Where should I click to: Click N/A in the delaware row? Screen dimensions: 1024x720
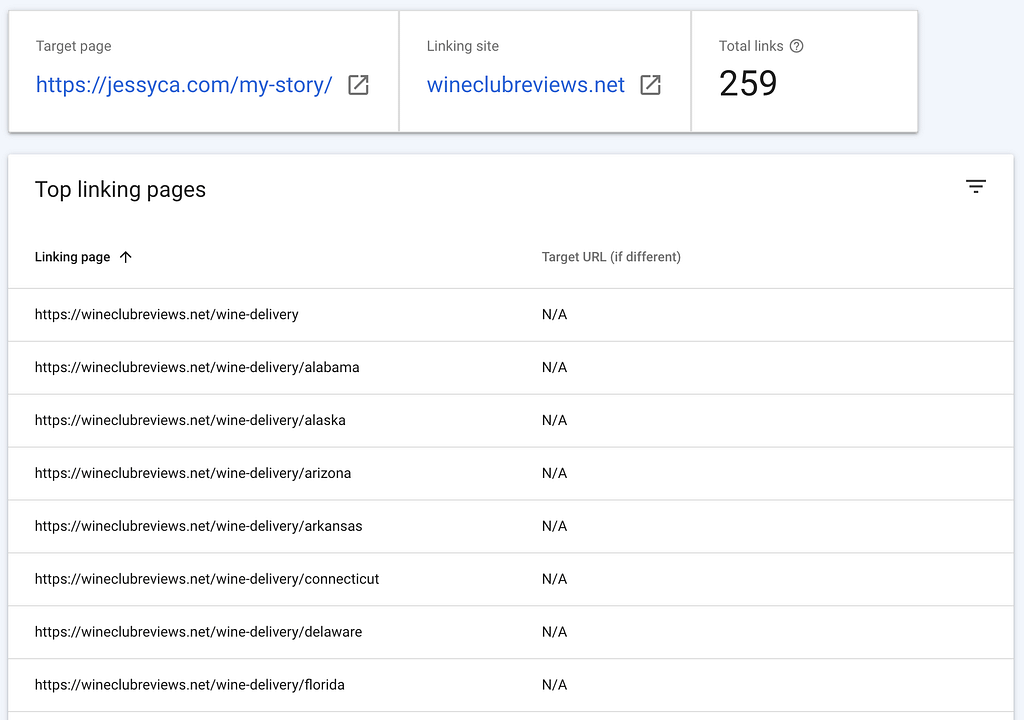pyautogui.click(x=554, y=632)
